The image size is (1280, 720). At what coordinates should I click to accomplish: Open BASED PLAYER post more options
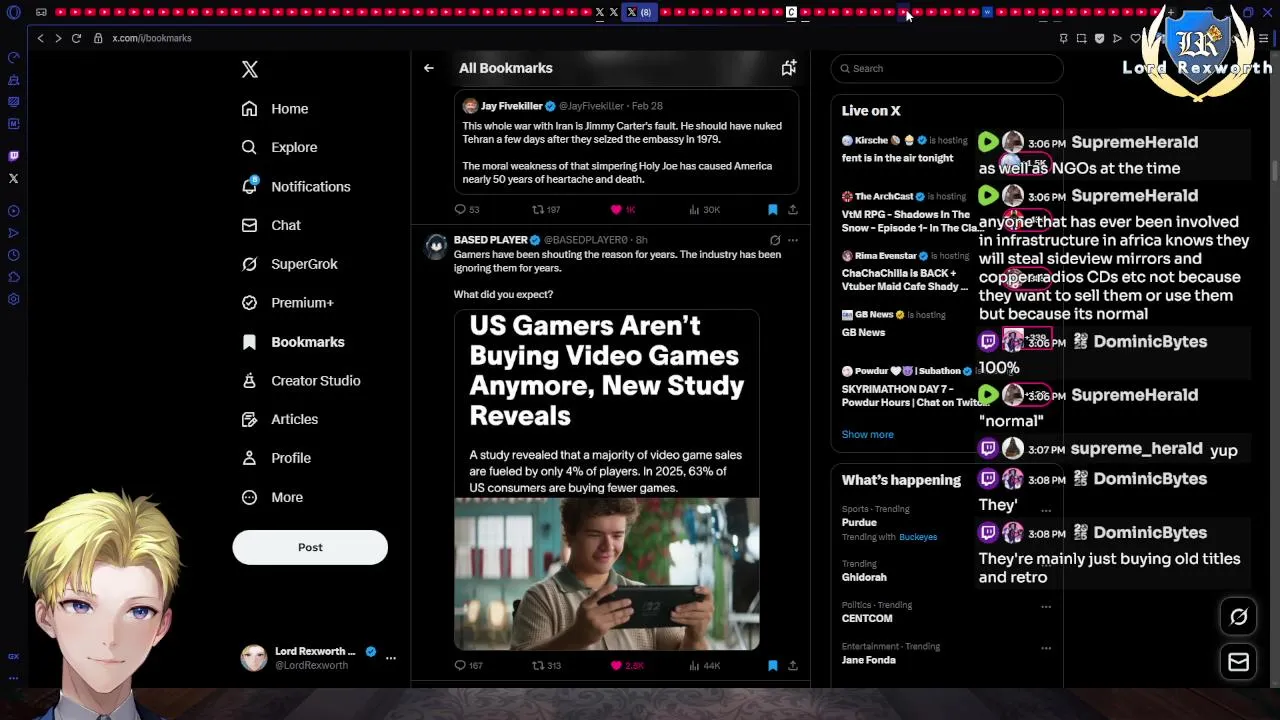pyautogui.click(x=793, y=240)
